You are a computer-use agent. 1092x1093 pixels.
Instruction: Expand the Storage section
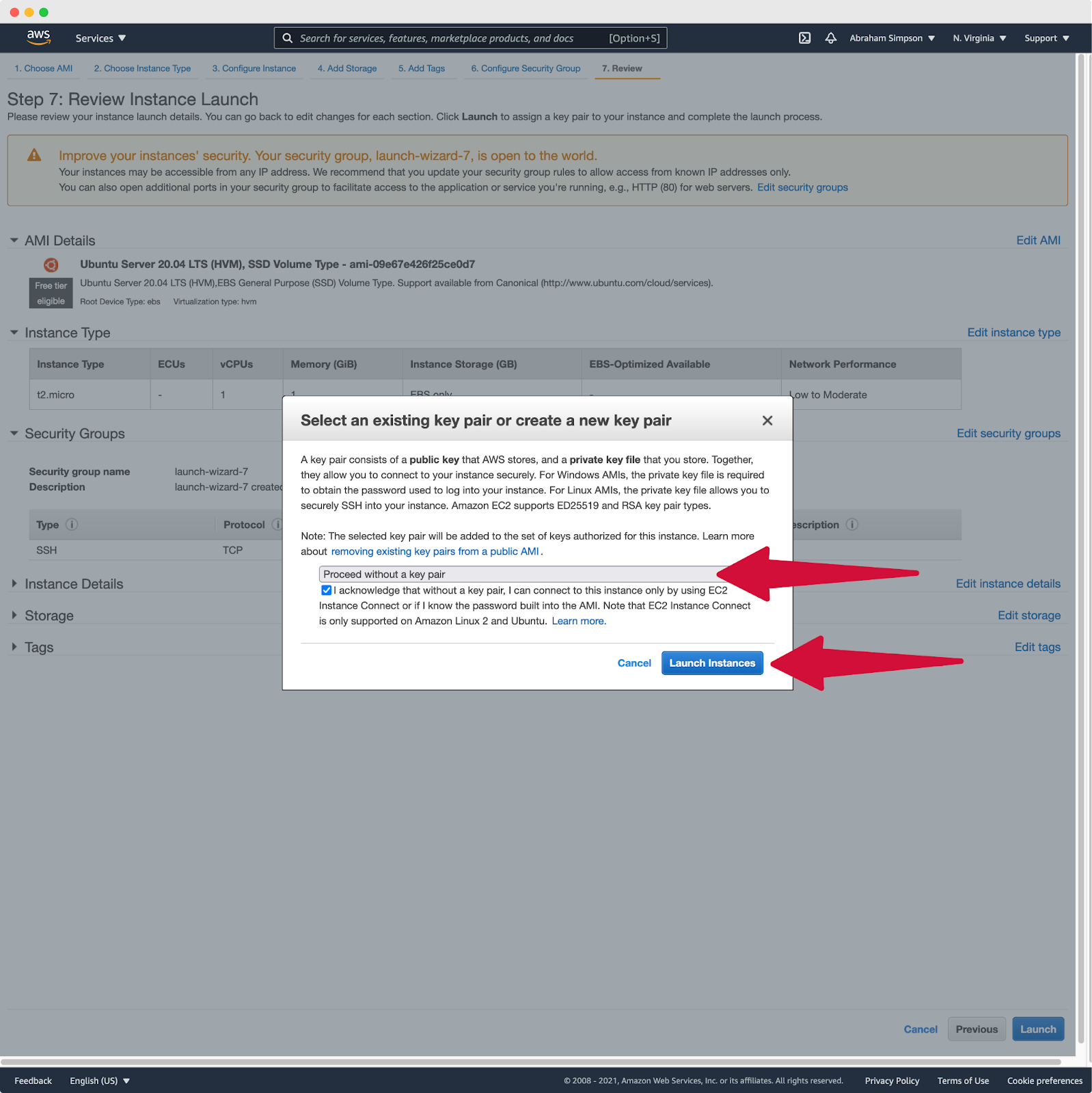click(14, 615)
